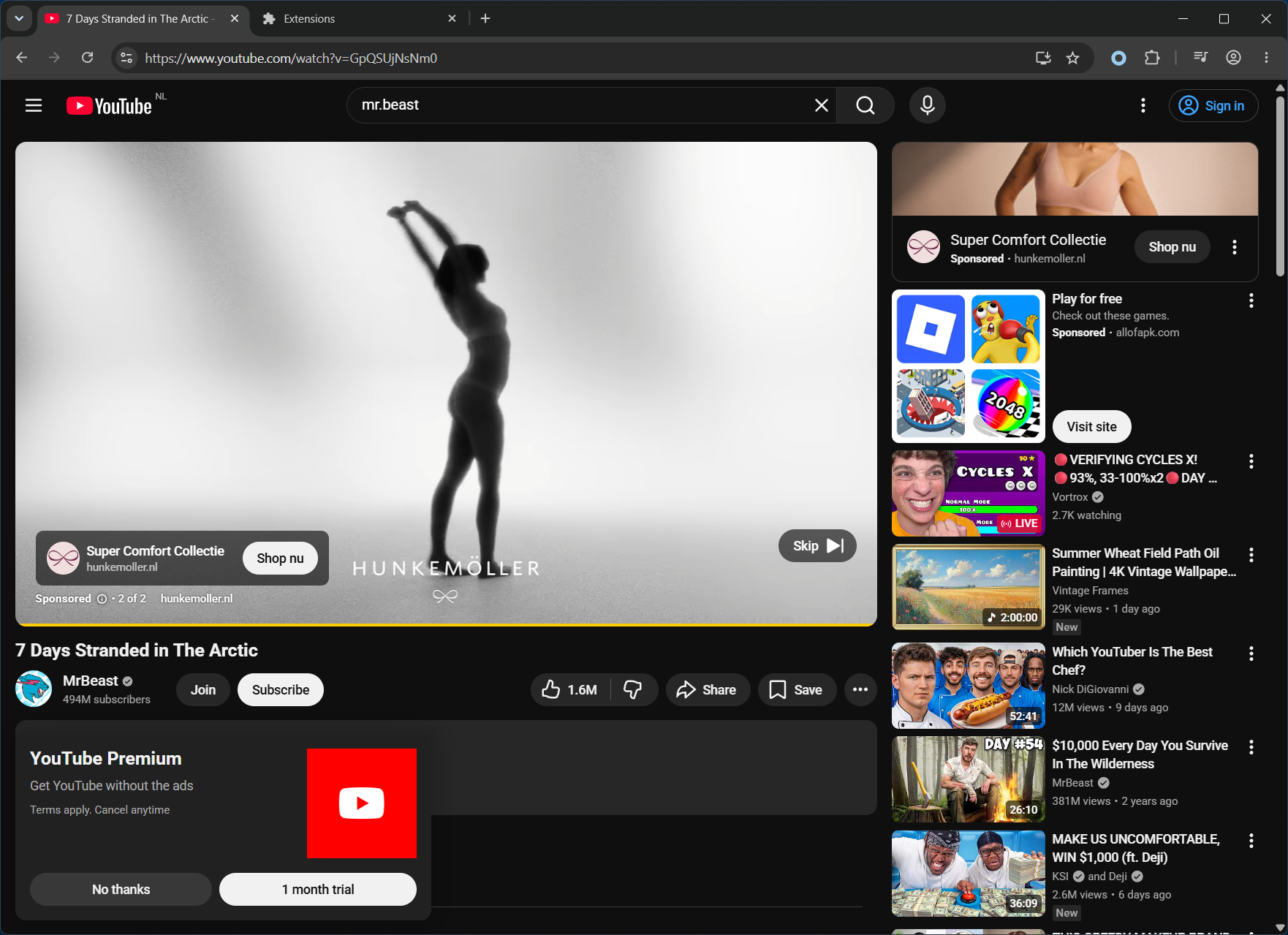The height and width of the screenshot is (935, 1288).
Task: Start voice search with microphone icon
Action: click(x=928, y=105)
